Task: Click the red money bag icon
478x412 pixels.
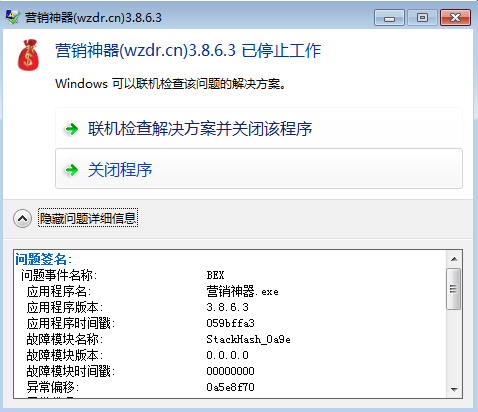Action: point(29,55)
